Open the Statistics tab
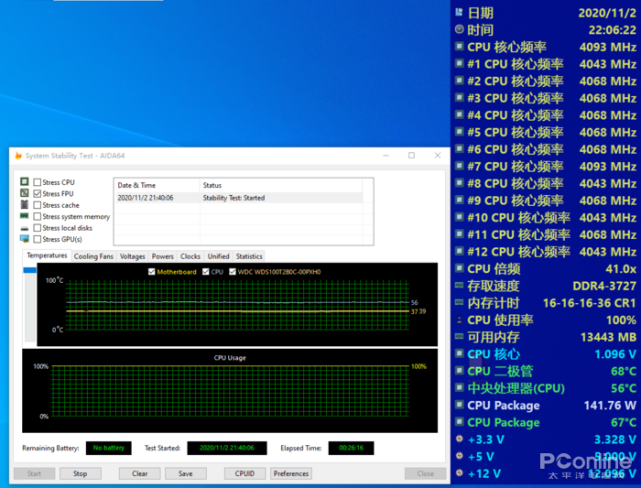The image size is (641, 488). coord(249,256)
